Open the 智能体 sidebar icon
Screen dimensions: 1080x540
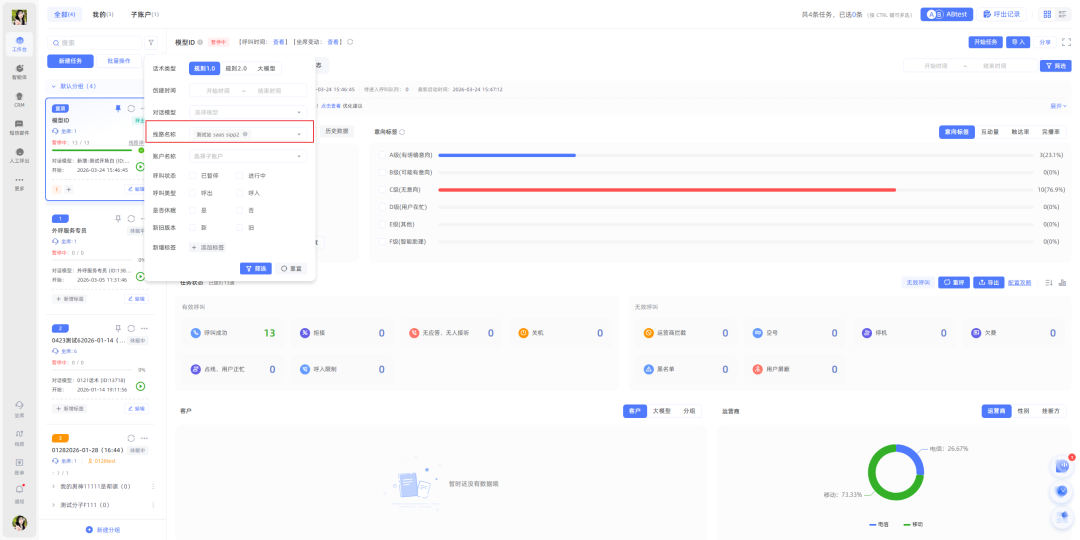19,71
